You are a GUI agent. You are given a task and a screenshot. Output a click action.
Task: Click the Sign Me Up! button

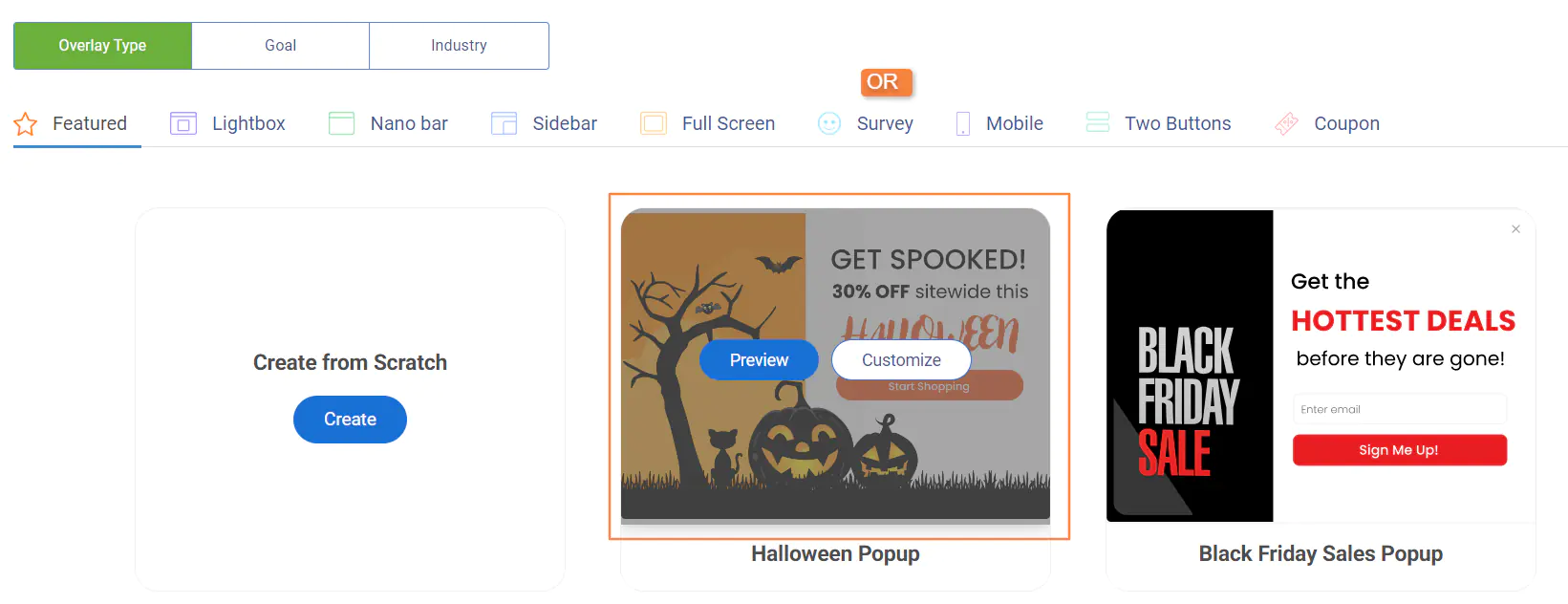(1399, 449)
